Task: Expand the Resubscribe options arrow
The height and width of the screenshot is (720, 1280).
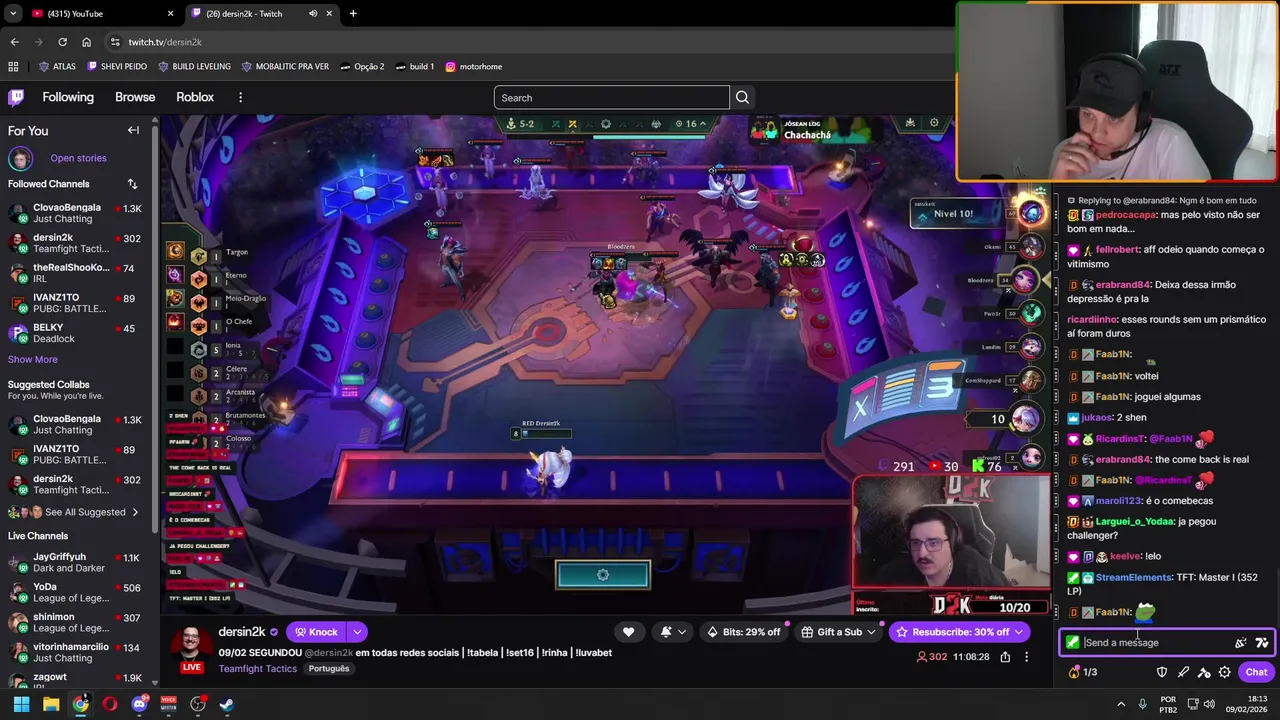Action: tap(1019, 632)
